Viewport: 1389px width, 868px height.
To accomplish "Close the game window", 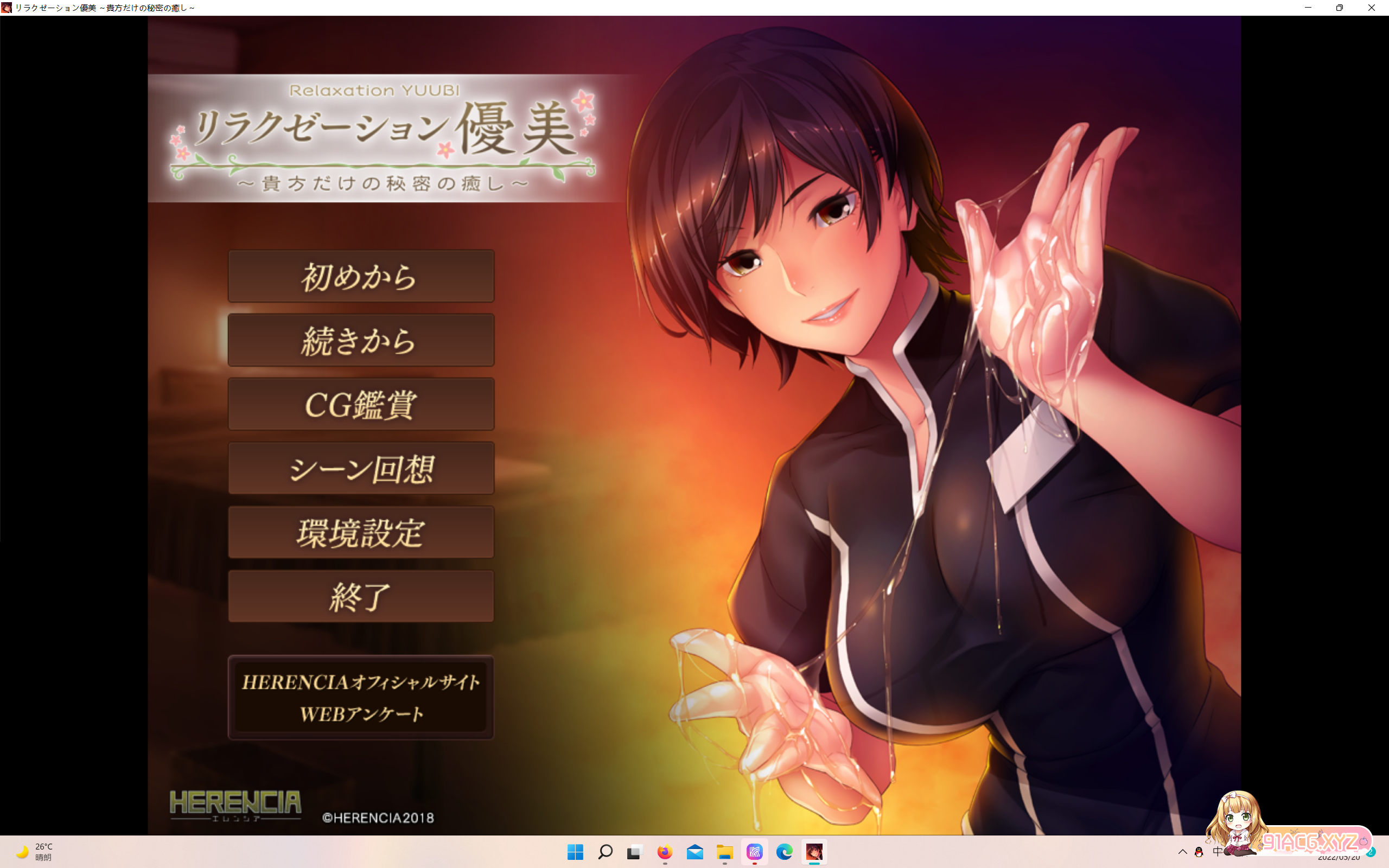I will click(1372, 8).
